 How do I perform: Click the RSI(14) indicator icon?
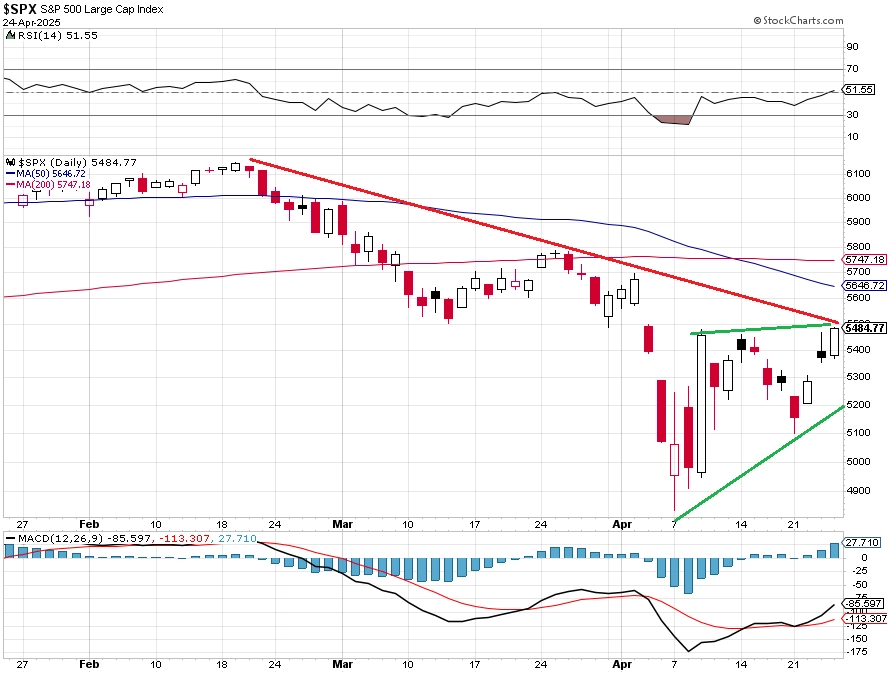[x=11, y=35]
